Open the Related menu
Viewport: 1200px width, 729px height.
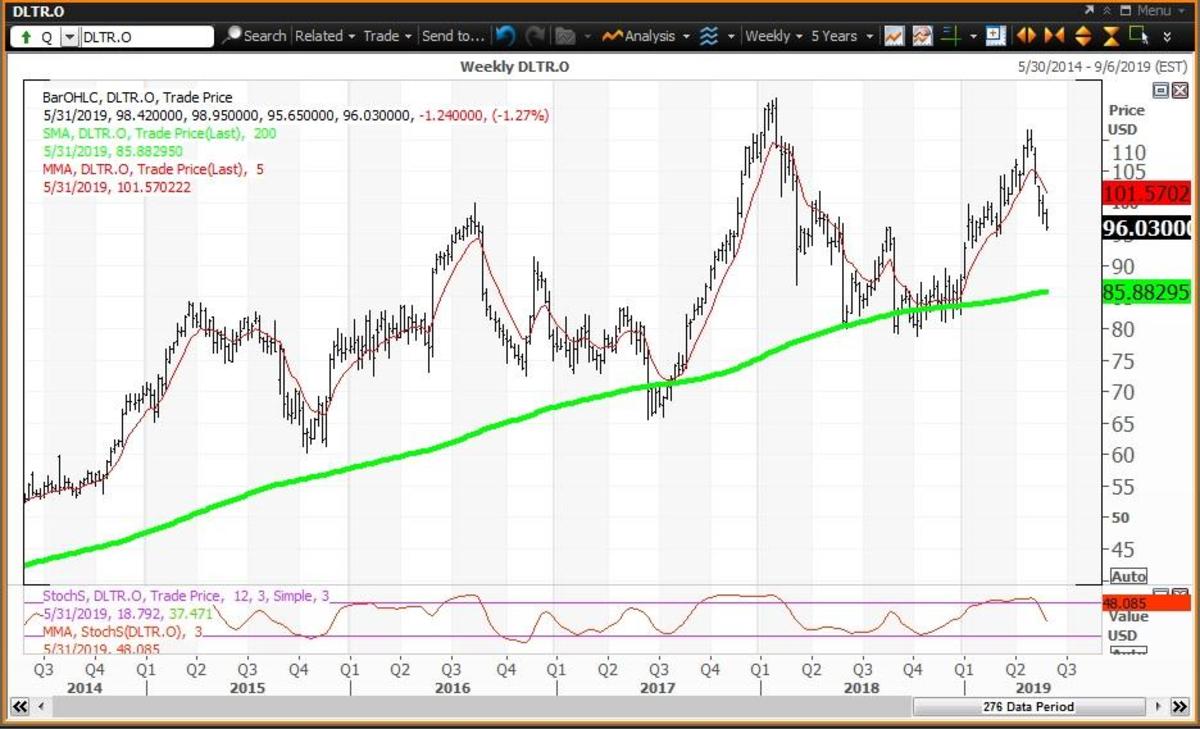(325, 36)
